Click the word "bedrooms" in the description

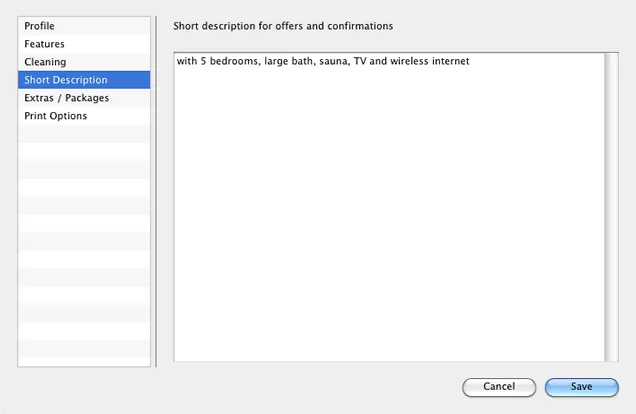(234, 61)
